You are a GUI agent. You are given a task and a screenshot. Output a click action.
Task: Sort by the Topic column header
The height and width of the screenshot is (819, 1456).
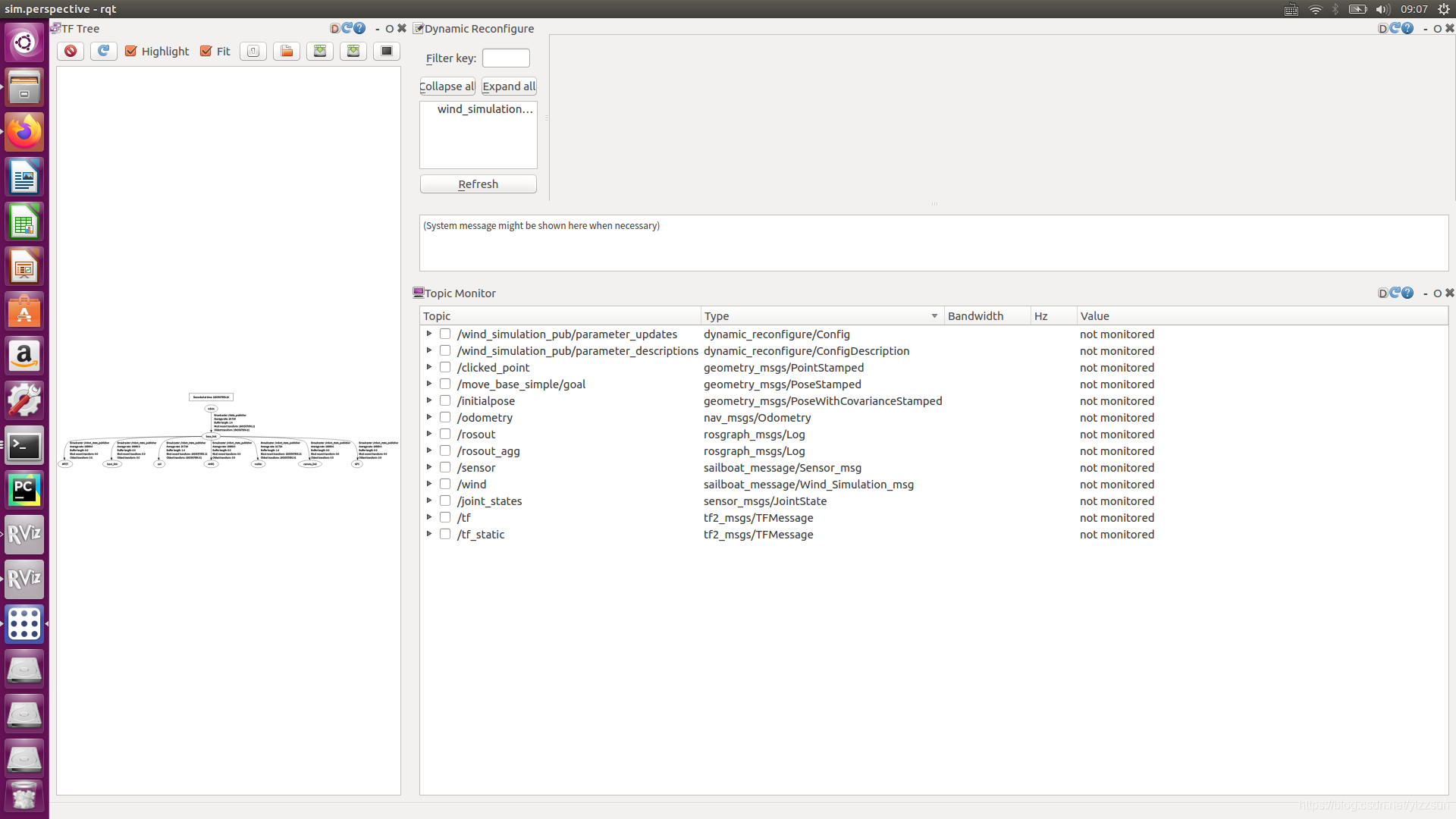tap(560, 315)
